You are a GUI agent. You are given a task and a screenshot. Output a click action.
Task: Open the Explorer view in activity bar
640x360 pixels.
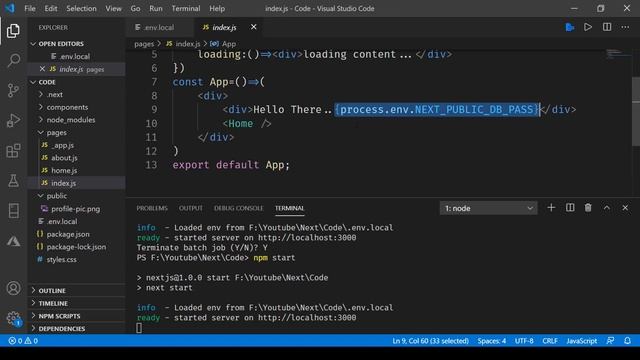pos(13,31)
